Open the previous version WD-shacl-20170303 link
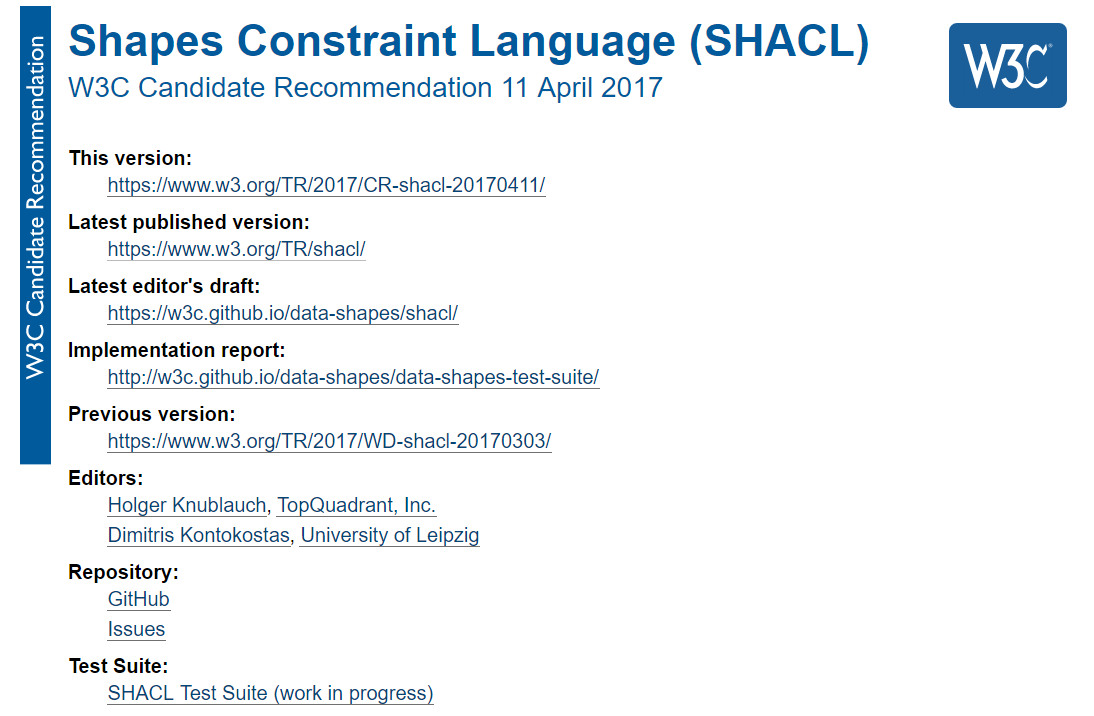This screenshot has width=1094, height=716. coord(329,441)
